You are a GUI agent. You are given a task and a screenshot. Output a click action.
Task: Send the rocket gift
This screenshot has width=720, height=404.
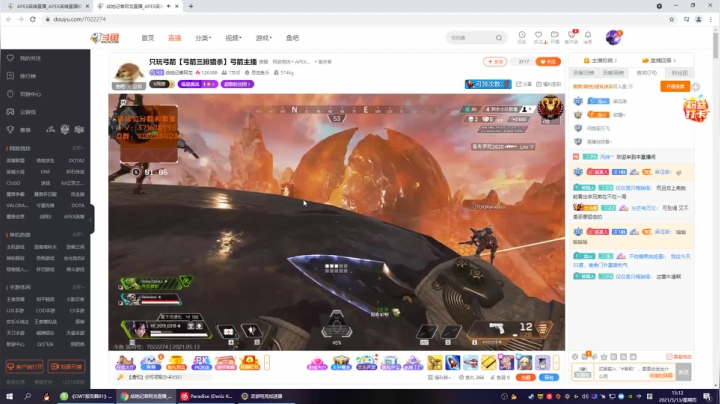pyautogui.click(x=452, y=363)
